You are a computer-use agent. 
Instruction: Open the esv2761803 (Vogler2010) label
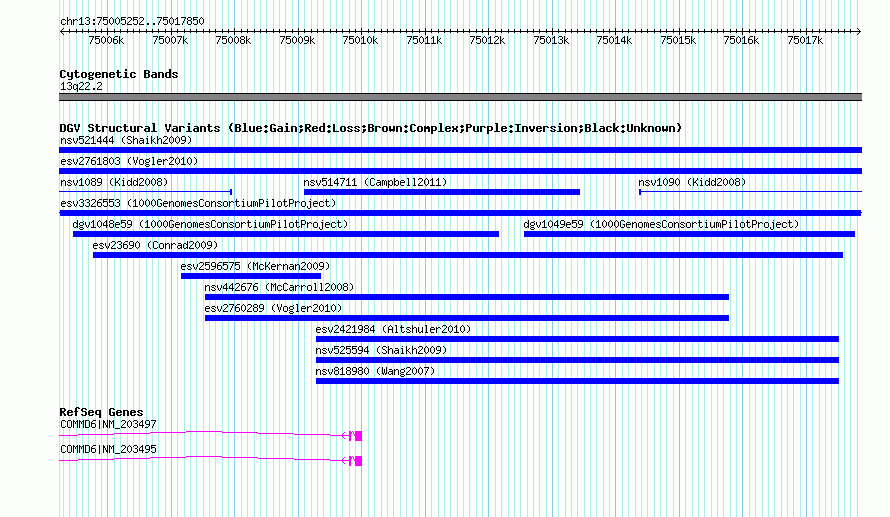(x=129, y=161)
